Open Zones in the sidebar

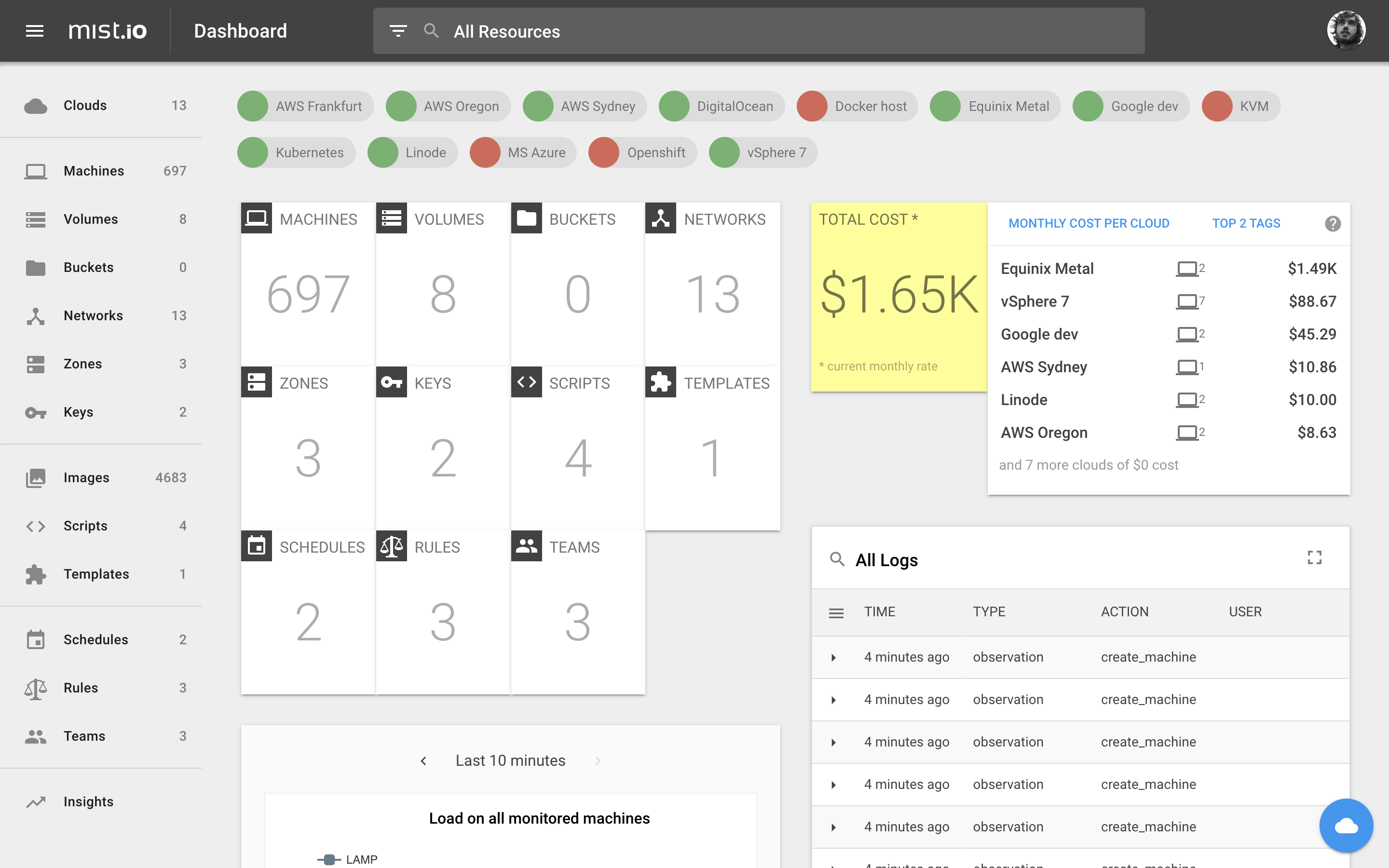(101, 364)
